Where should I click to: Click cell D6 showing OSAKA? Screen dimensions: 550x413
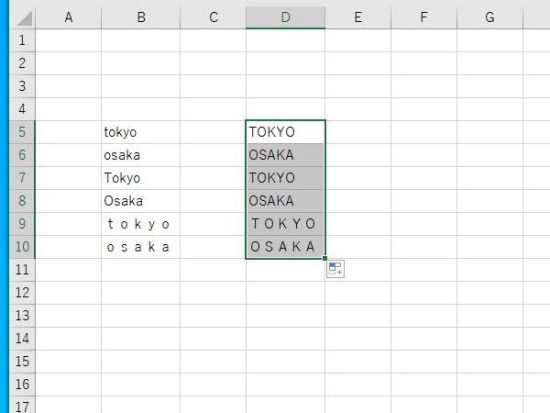(286, 155)
